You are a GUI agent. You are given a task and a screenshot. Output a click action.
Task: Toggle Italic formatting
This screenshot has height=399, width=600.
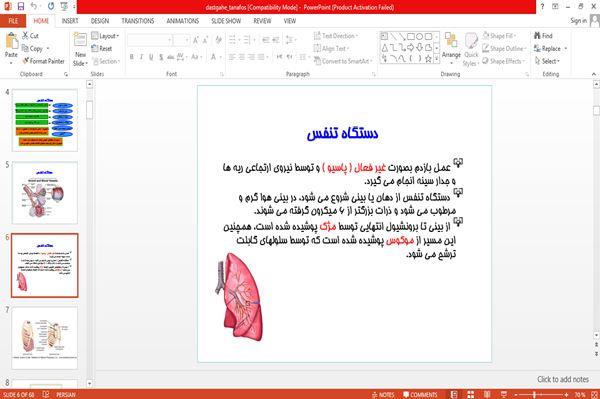pyautogui.click(x=142, y=57)
